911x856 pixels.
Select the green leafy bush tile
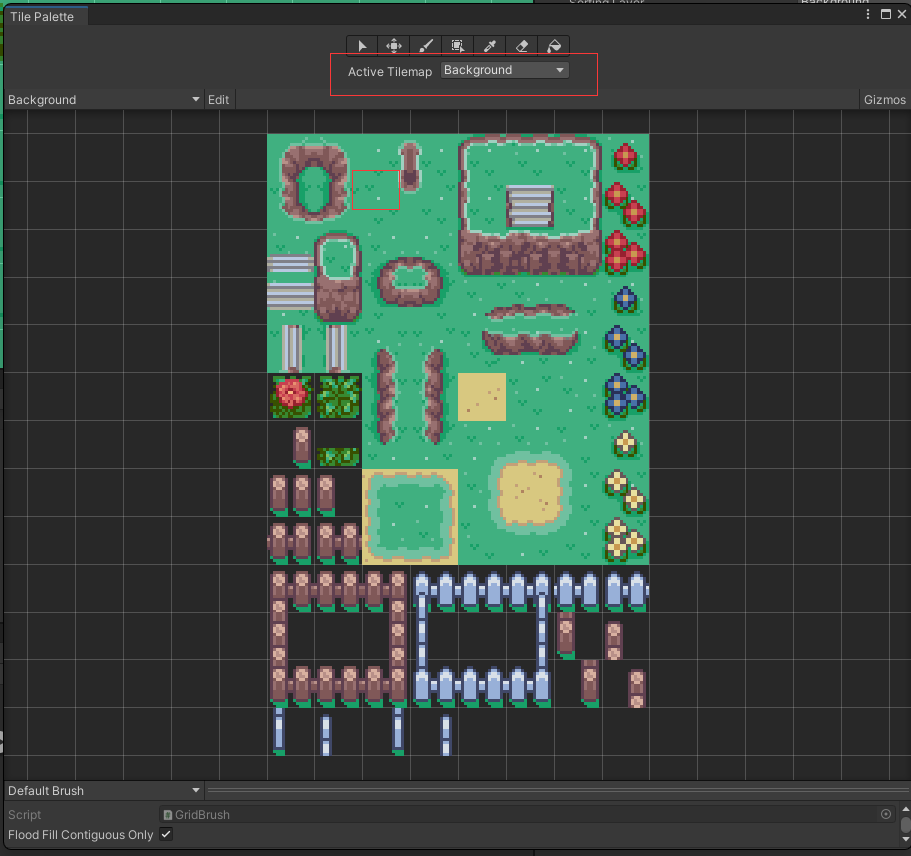point(339,397)
